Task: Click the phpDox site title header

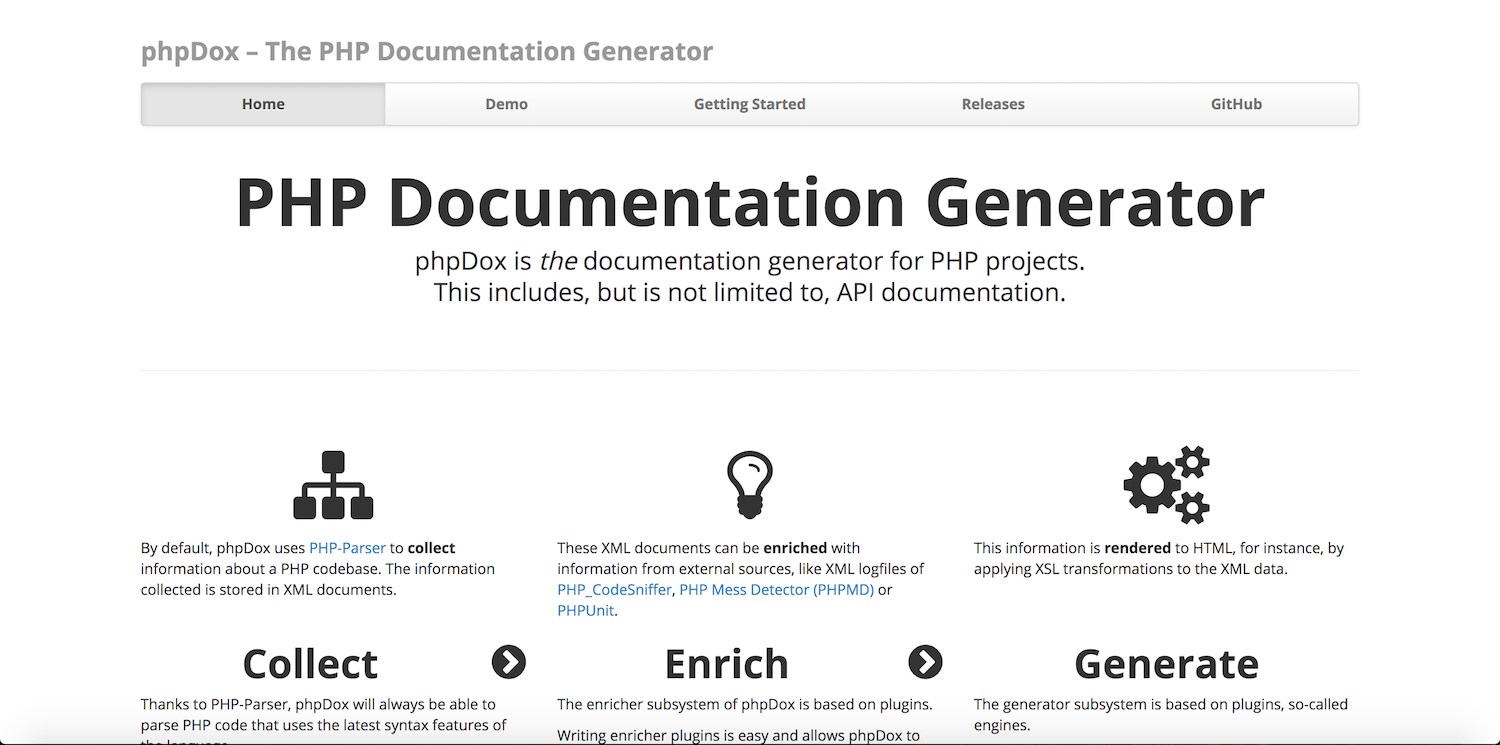Action: (x=427, y=51)
